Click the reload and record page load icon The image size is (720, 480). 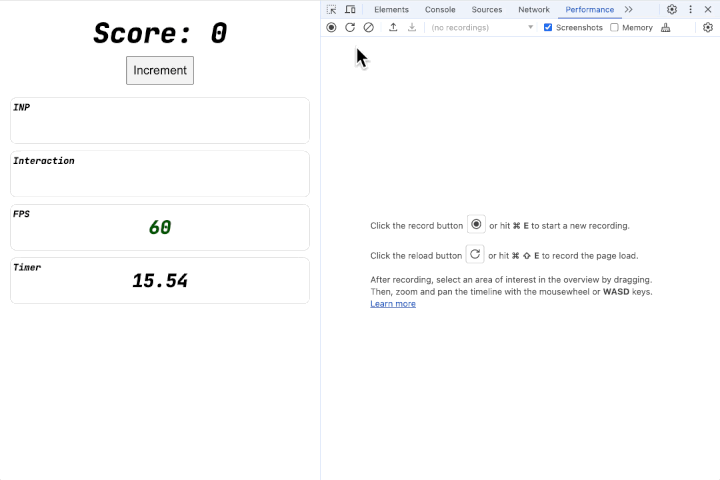(350, 27)
